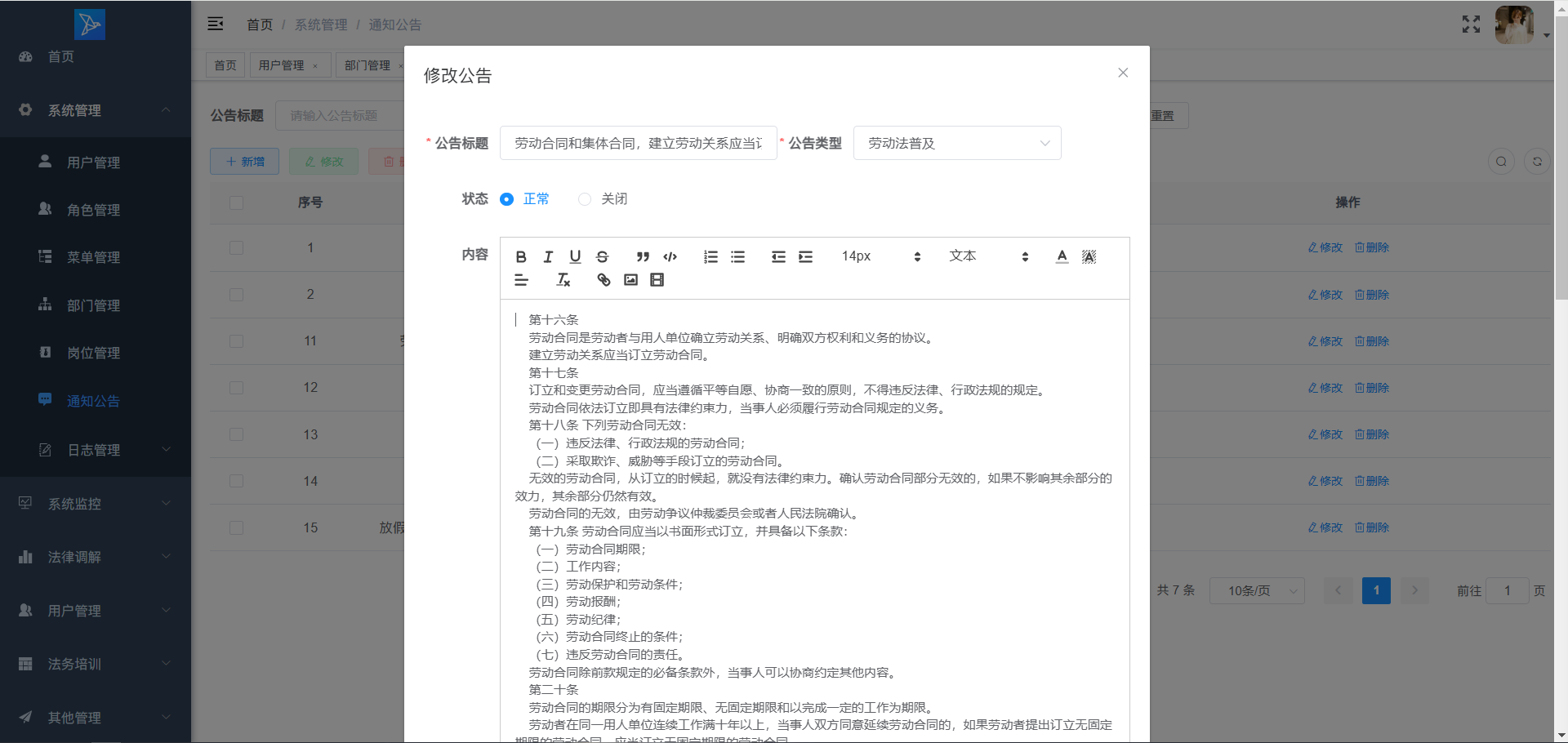
Task: Increase indent in editor
Action: pos(805,256)
